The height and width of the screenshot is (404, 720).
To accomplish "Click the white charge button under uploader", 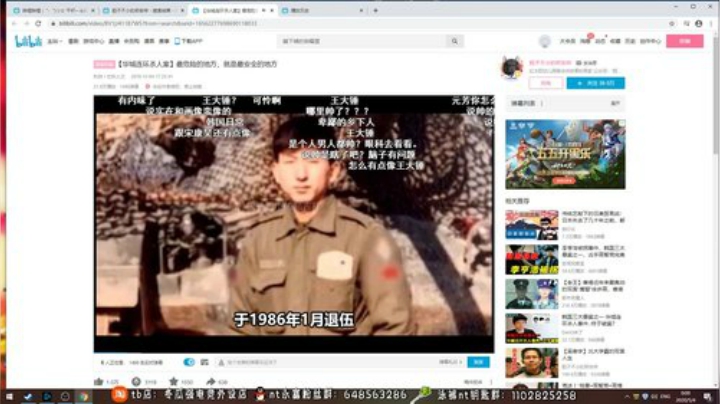I will pyautogui.click(x=546, y=83).
